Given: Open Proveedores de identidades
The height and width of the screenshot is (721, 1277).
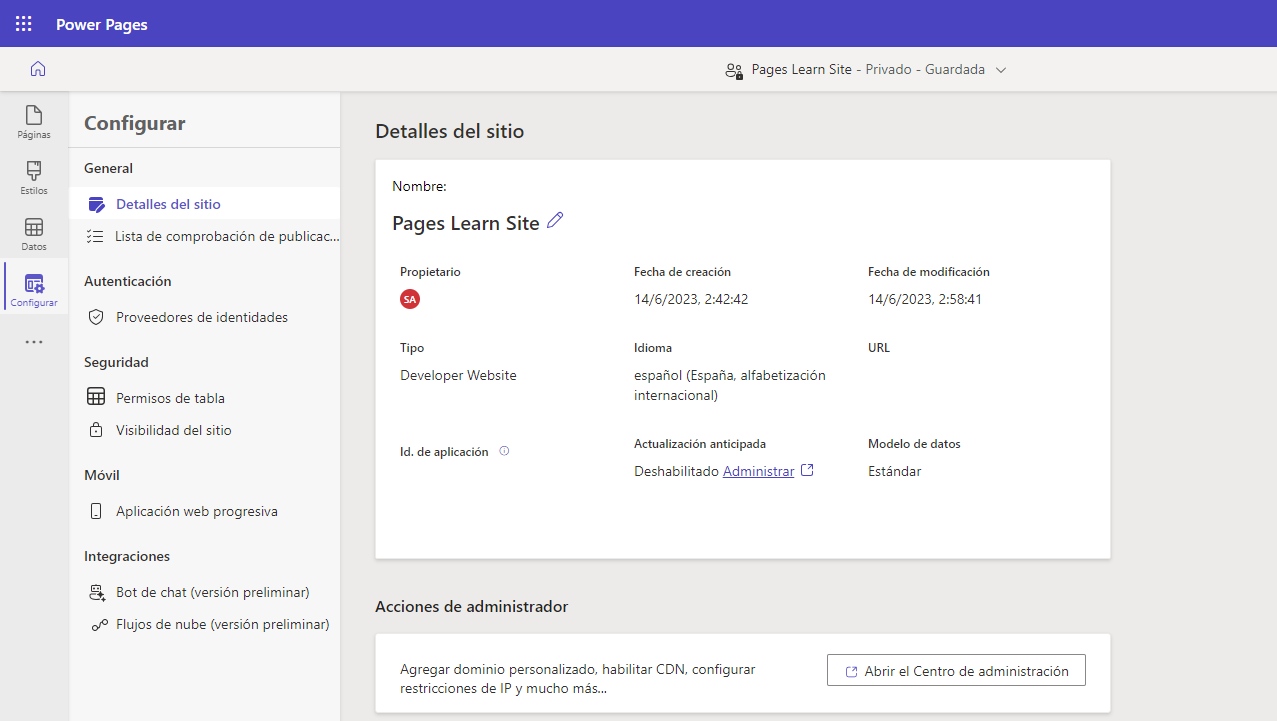Looking at the screenshot, I should click(x=204, y=317).
